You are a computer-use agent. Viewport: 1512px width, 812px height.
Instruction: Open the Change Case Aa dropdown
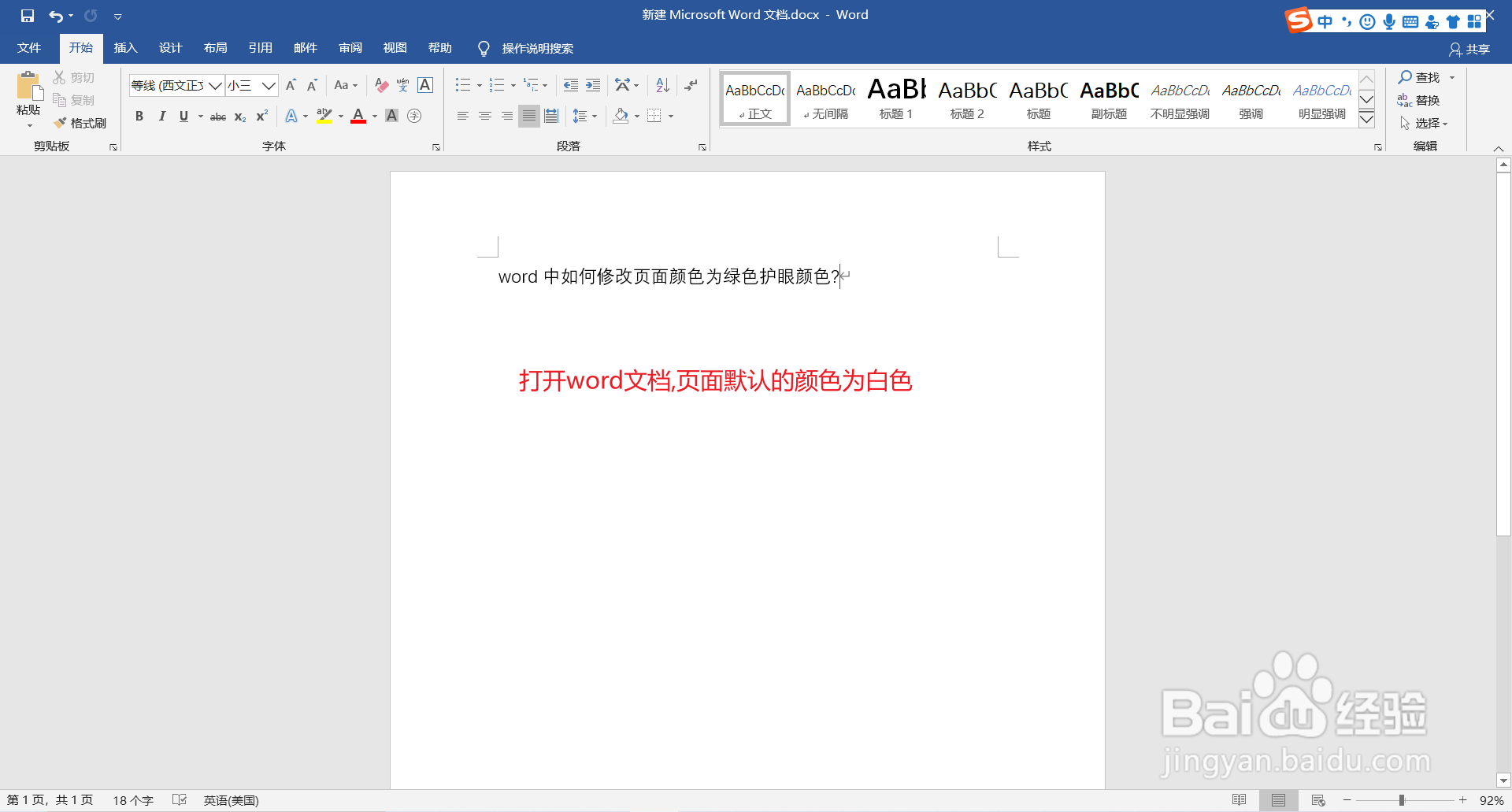pos(346,85)
